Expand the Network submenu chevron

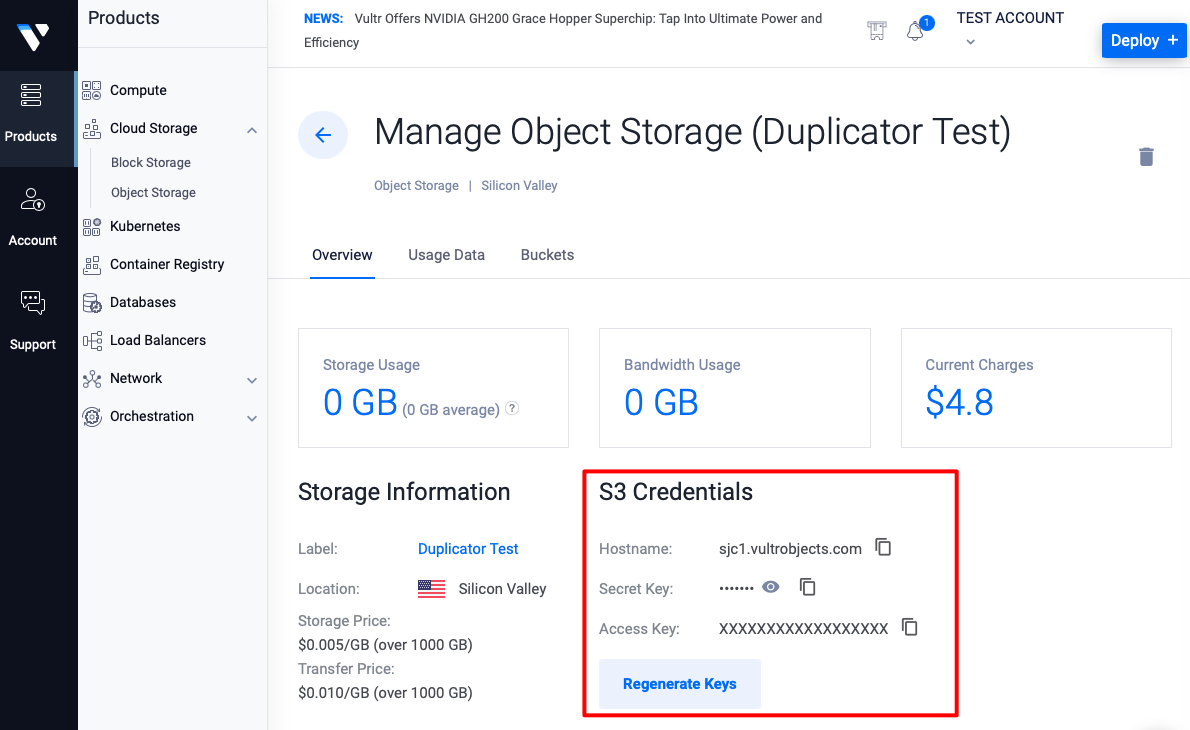(252, 380)
